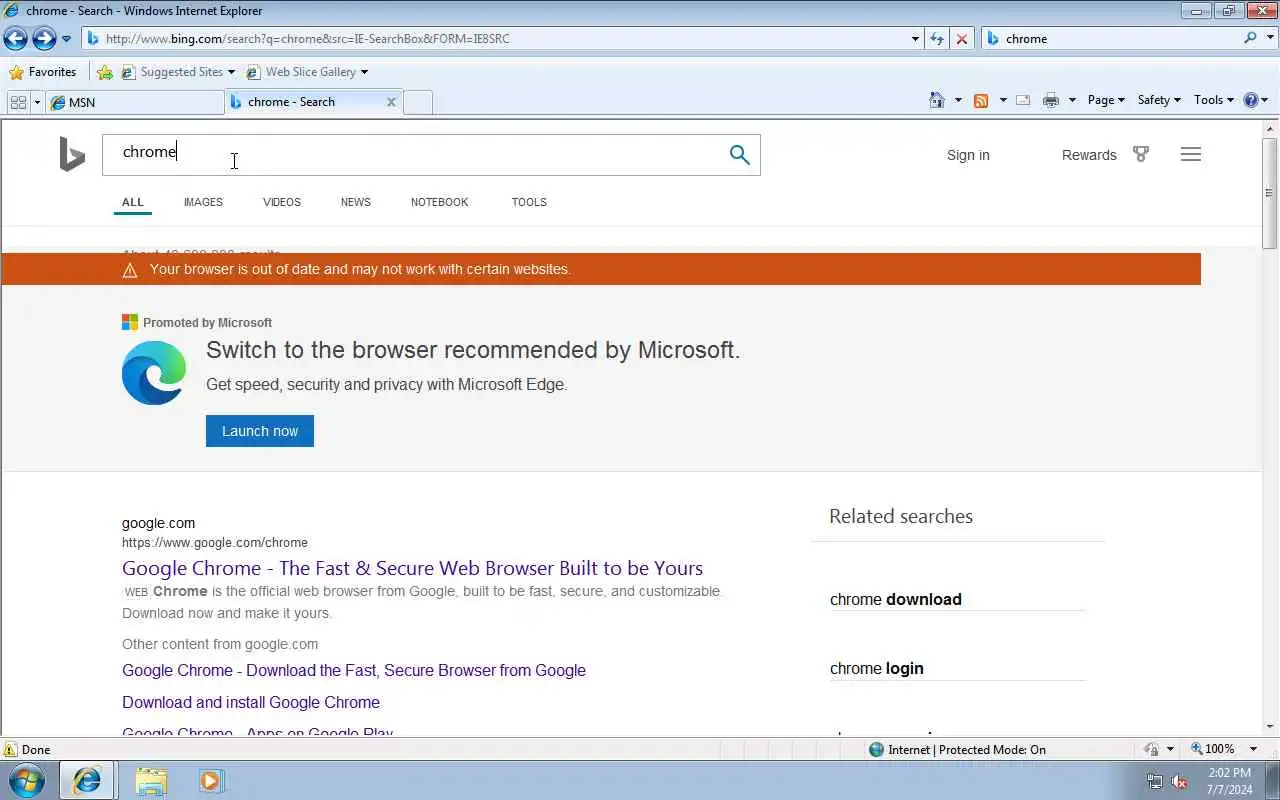Click the Microsoft Edge logo
This screenshot has height=800, width=1280.
(x=154, y=373)
